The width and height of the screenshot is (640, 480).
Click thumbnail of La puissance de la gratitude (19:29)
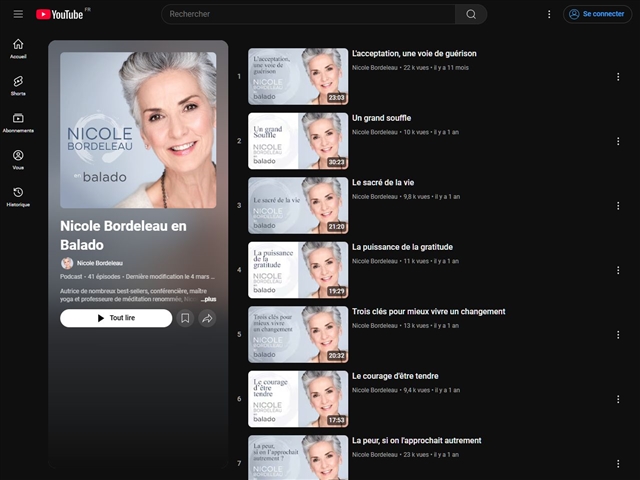tap(298, 270)
